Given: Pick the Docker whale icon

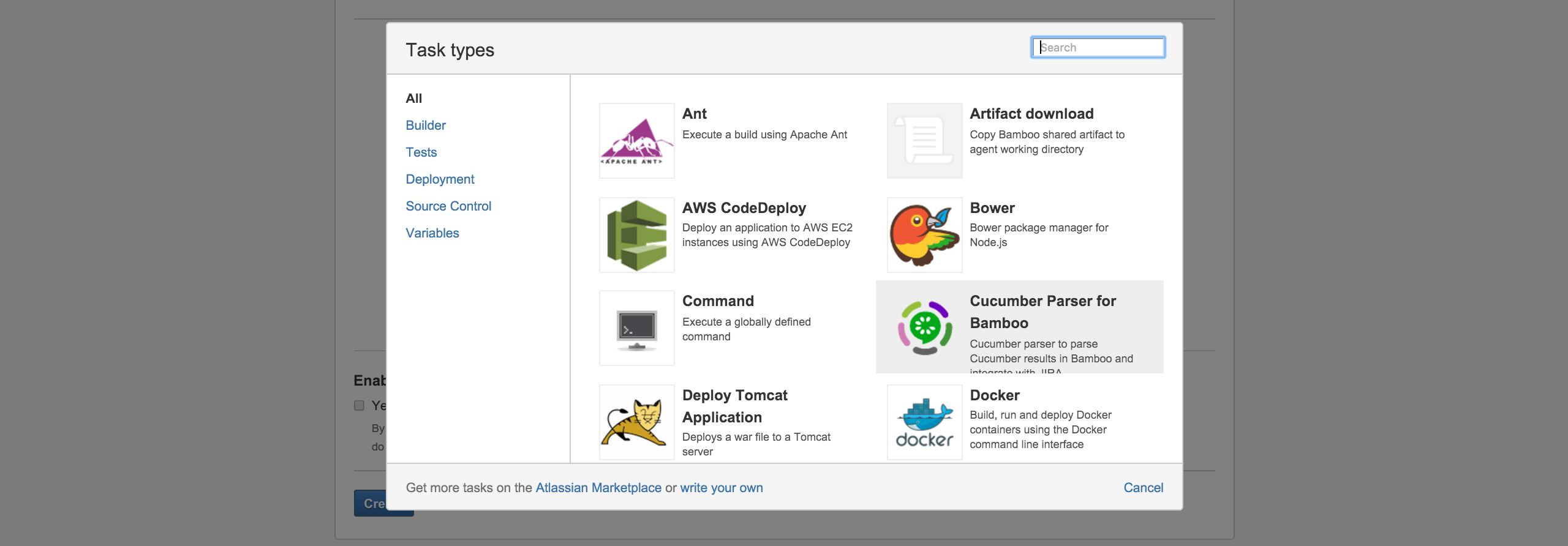Looking at the screenshot, I should point(925,422).
